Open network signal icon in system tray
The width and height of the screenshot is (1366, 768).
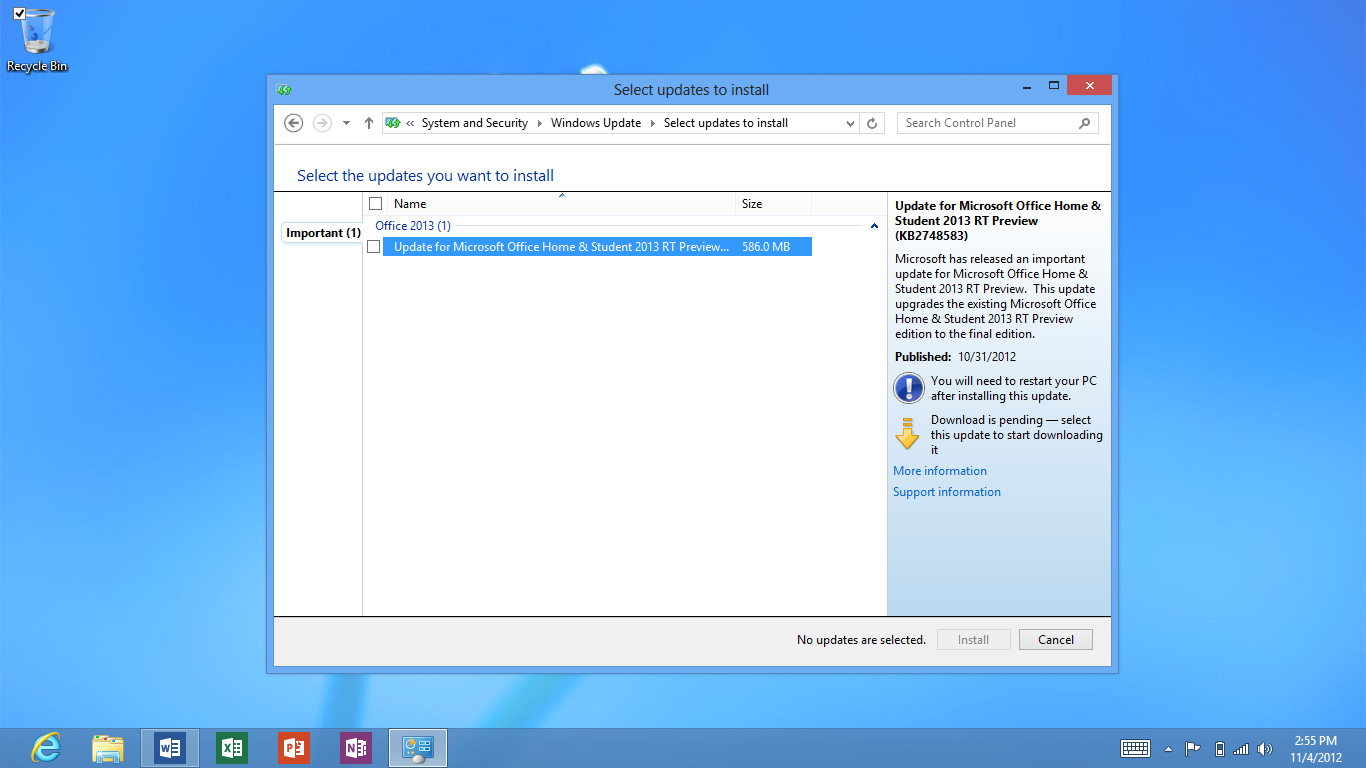[1241, 749]
